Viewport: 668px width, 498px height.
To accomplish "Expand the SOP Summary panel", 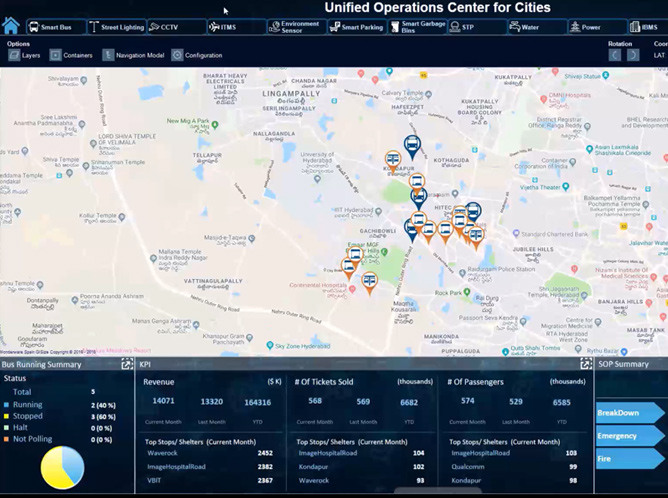I will click(x=661, y=365).
